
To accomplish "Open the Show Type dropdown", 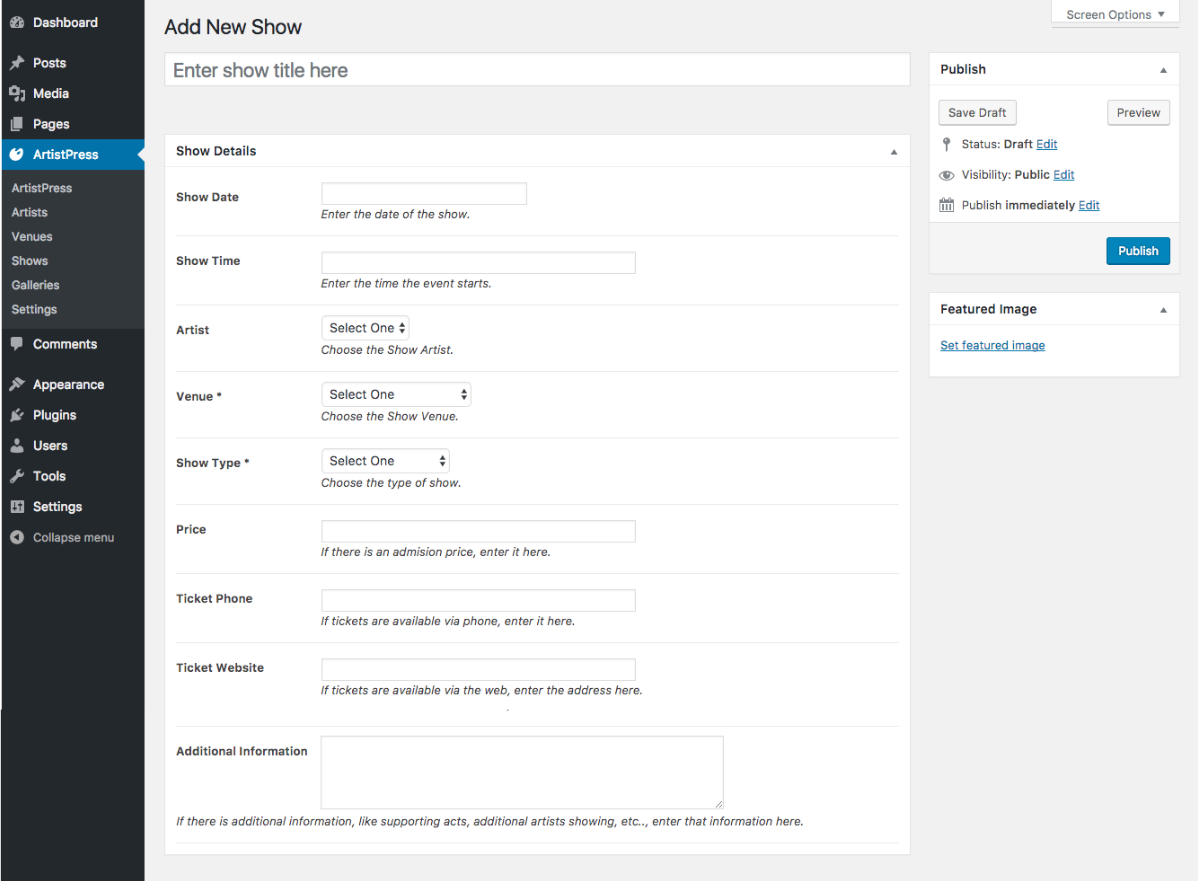I will coord(385,461).
